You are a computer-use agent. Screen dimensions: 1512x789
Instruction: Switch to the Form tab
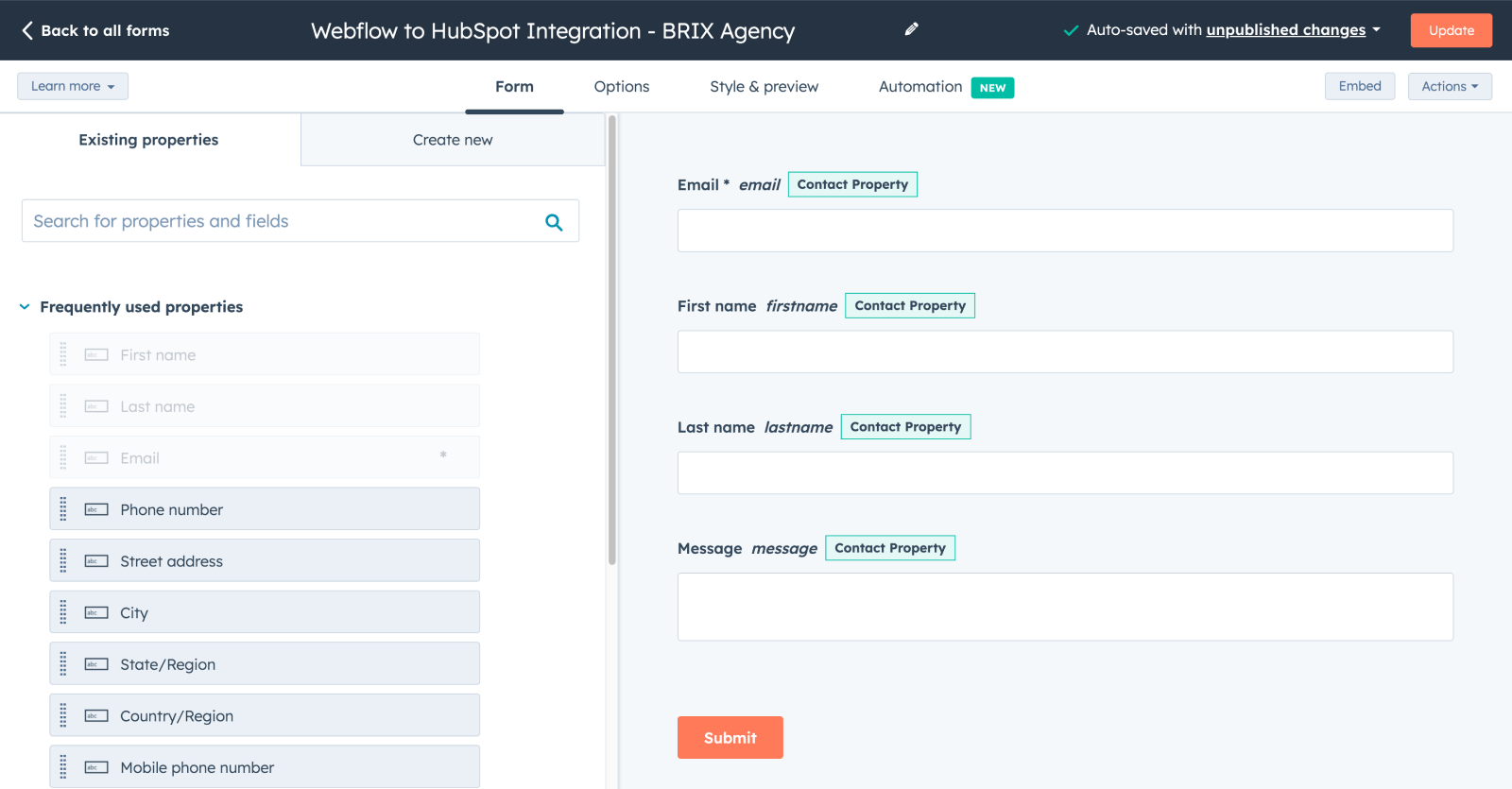(514, 87)
